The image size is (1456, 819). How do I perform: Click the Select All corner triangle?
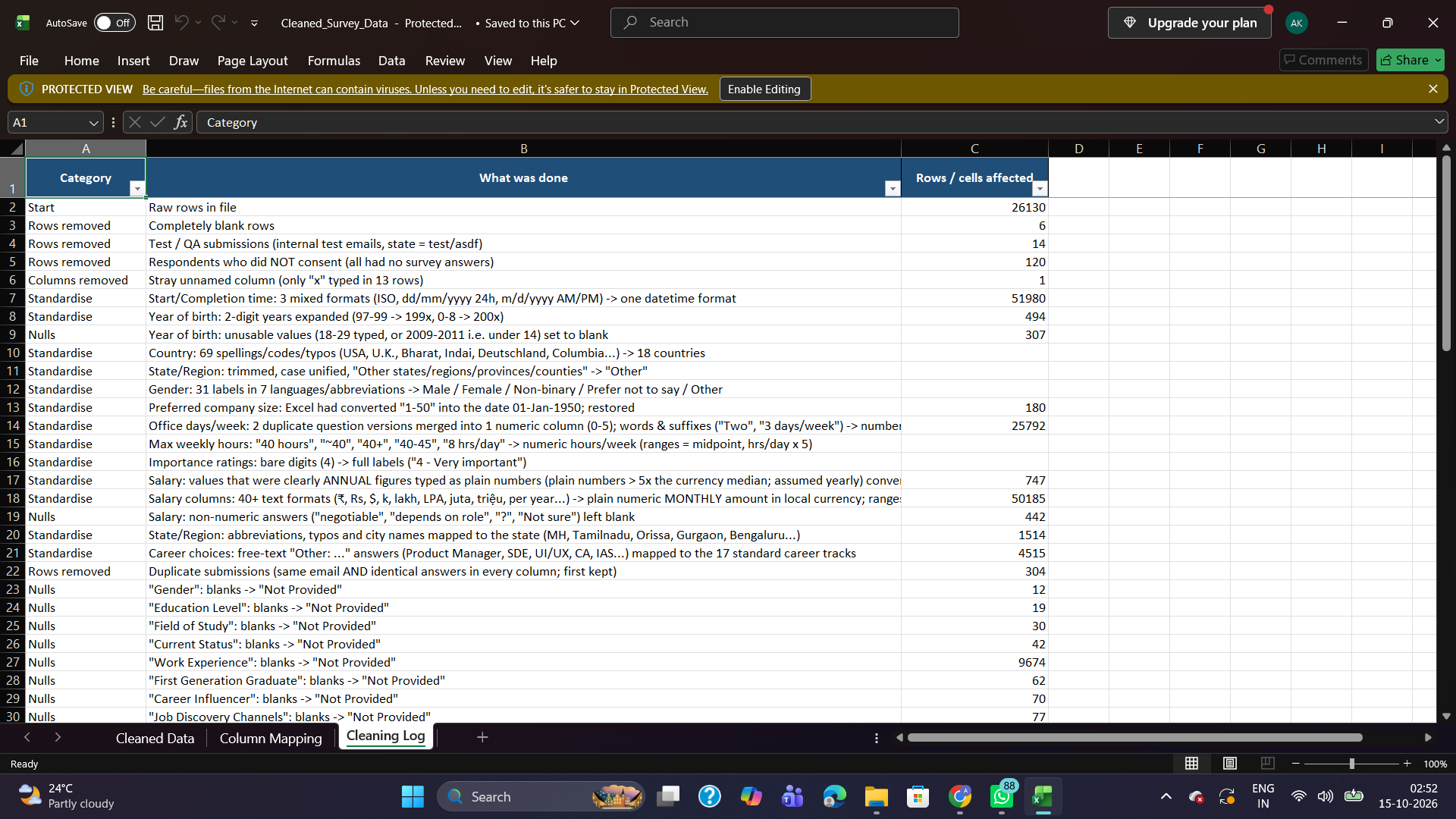(15, 149)
